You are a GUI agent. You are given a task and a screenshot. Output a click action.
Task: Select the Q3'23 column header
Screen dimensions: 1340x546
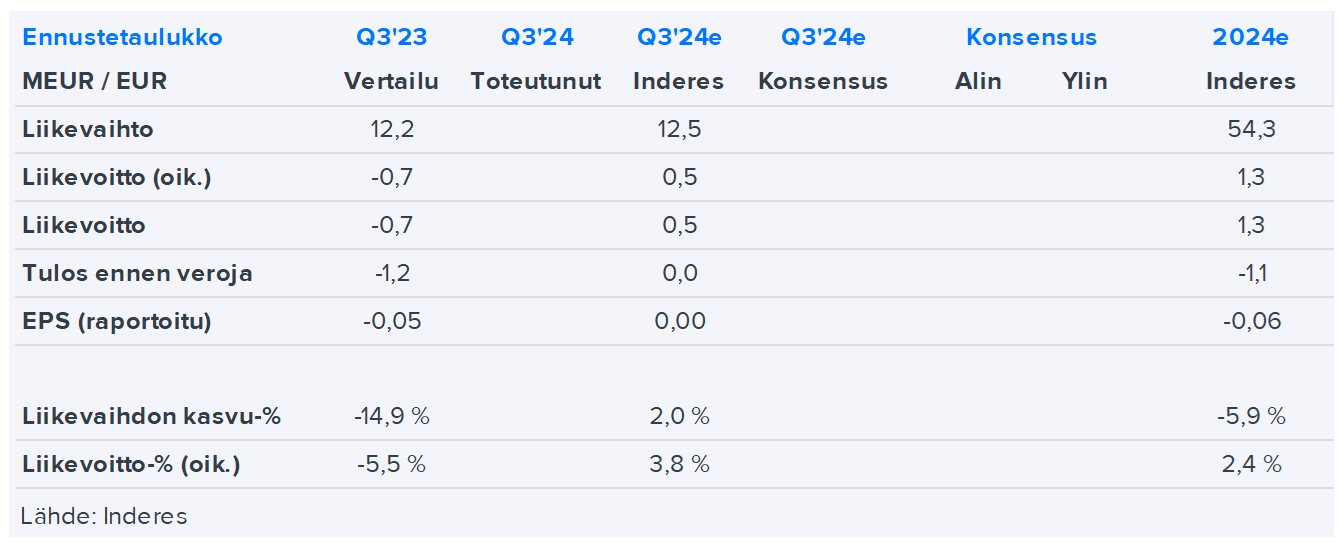coord(391,38)
